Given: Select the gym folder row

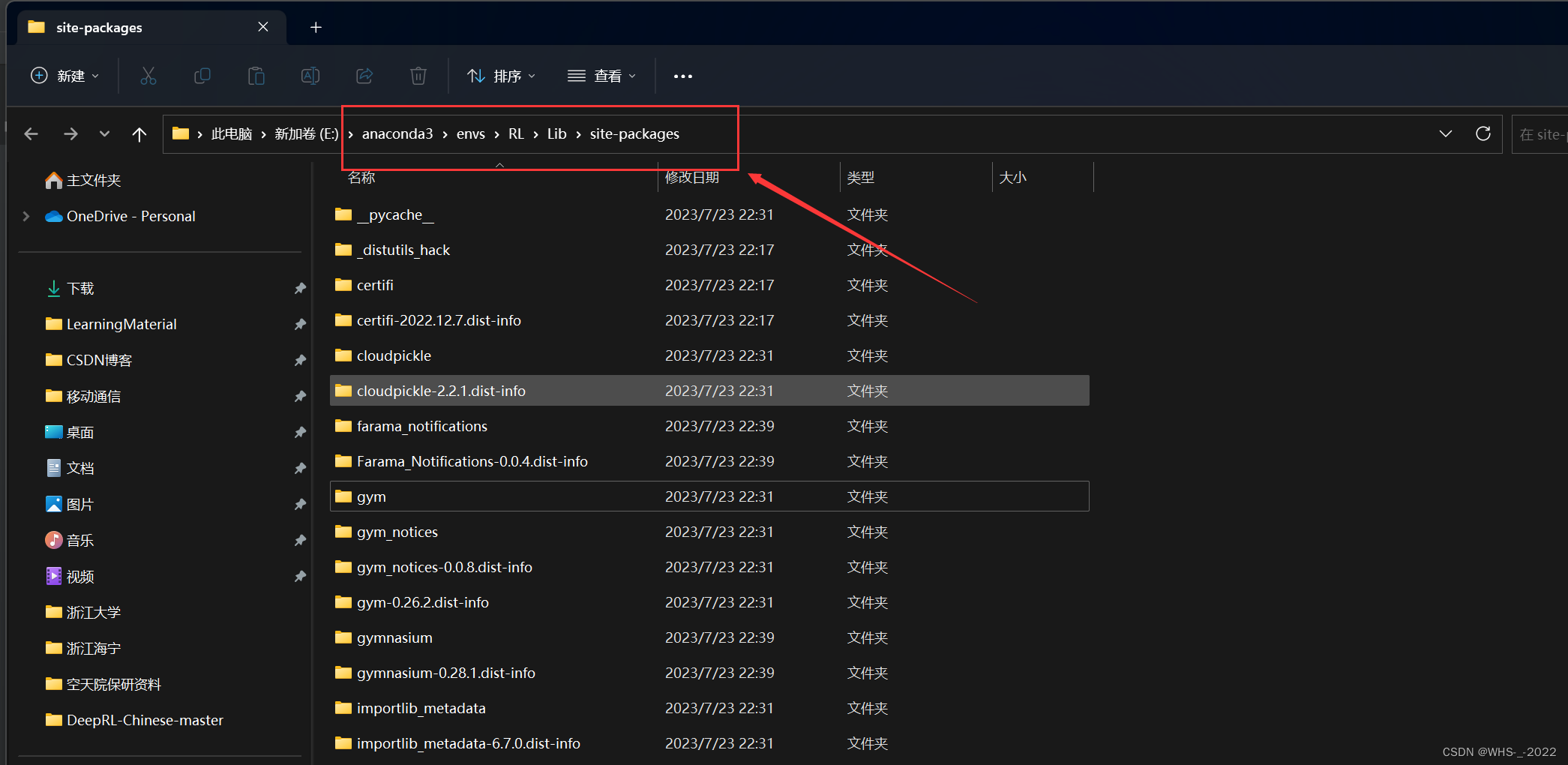Looking at the screenshot, I should tap(709, 496).
